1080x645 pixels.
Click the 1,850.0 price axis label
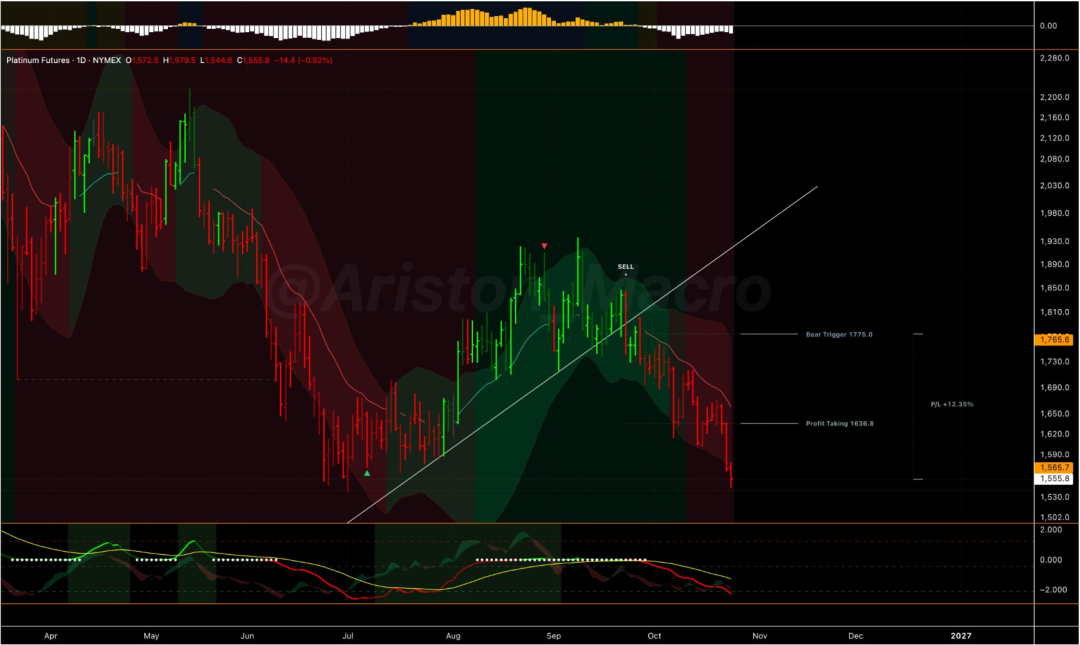1055,288
